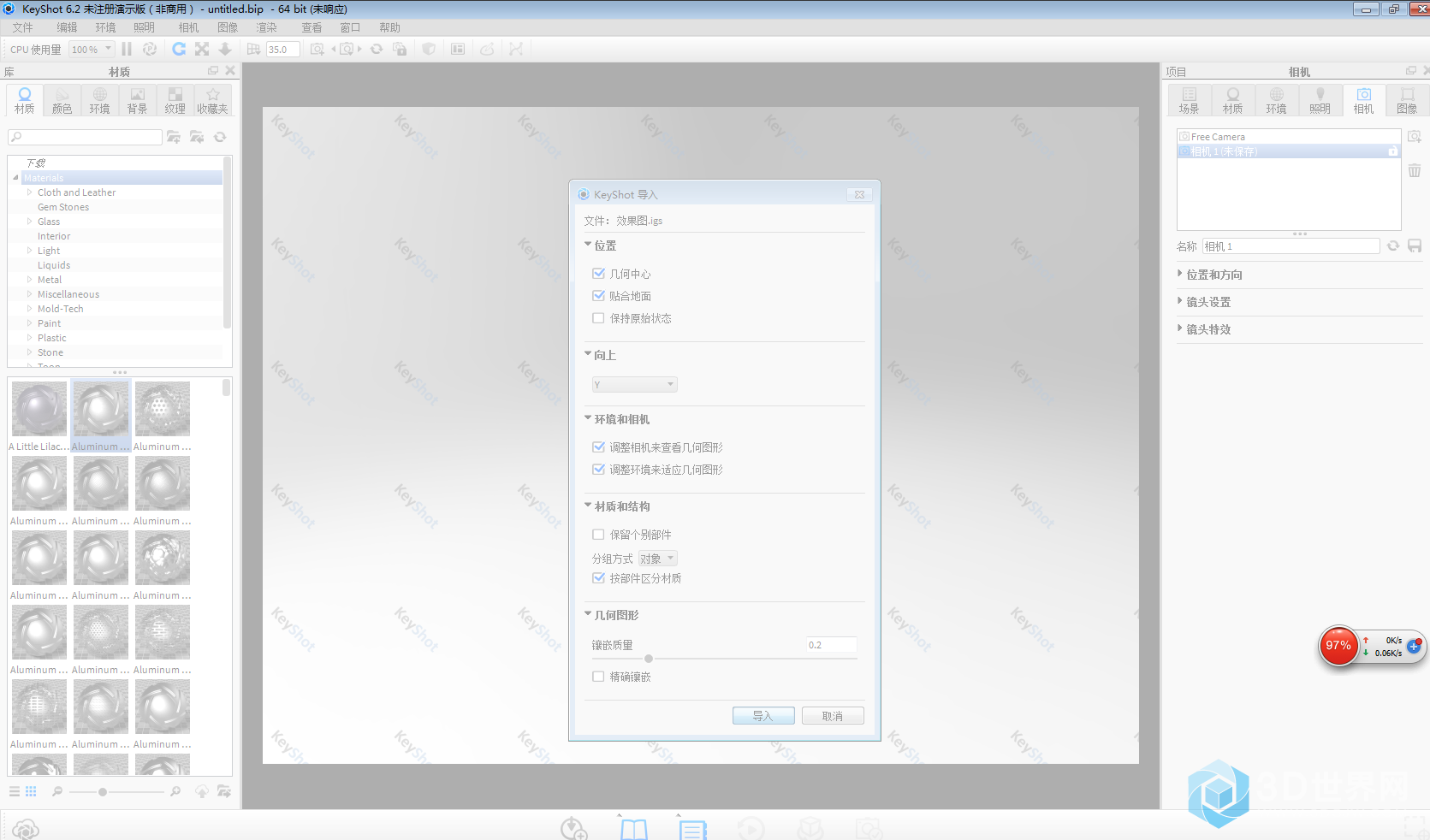This screenshot has width=1430, height=840.
Task: Enable the 精确镶嵌 checkbox
Action: (598, 677)
